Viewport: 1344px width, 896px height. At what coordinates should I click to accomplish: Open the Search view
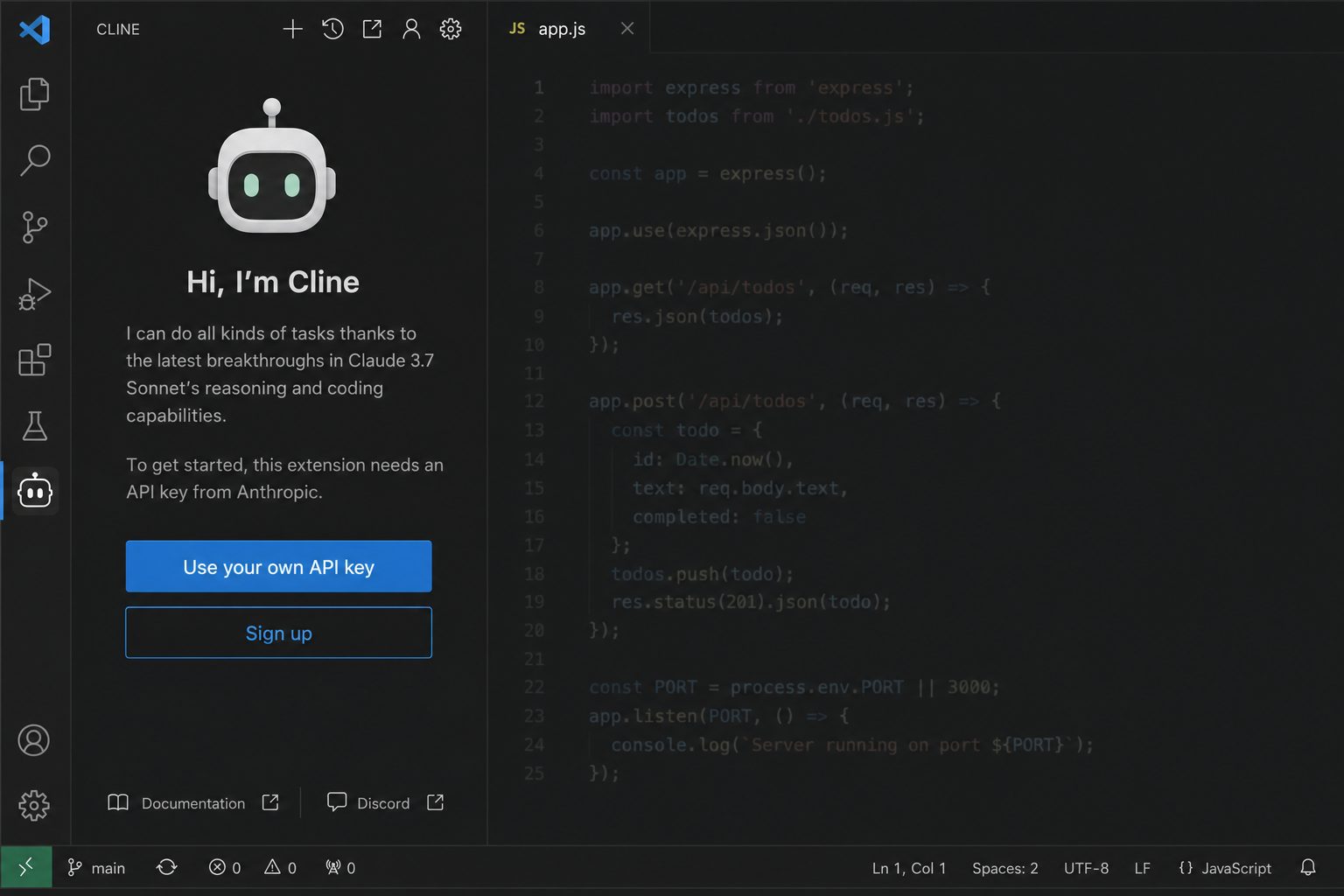(x=34, y=160)
